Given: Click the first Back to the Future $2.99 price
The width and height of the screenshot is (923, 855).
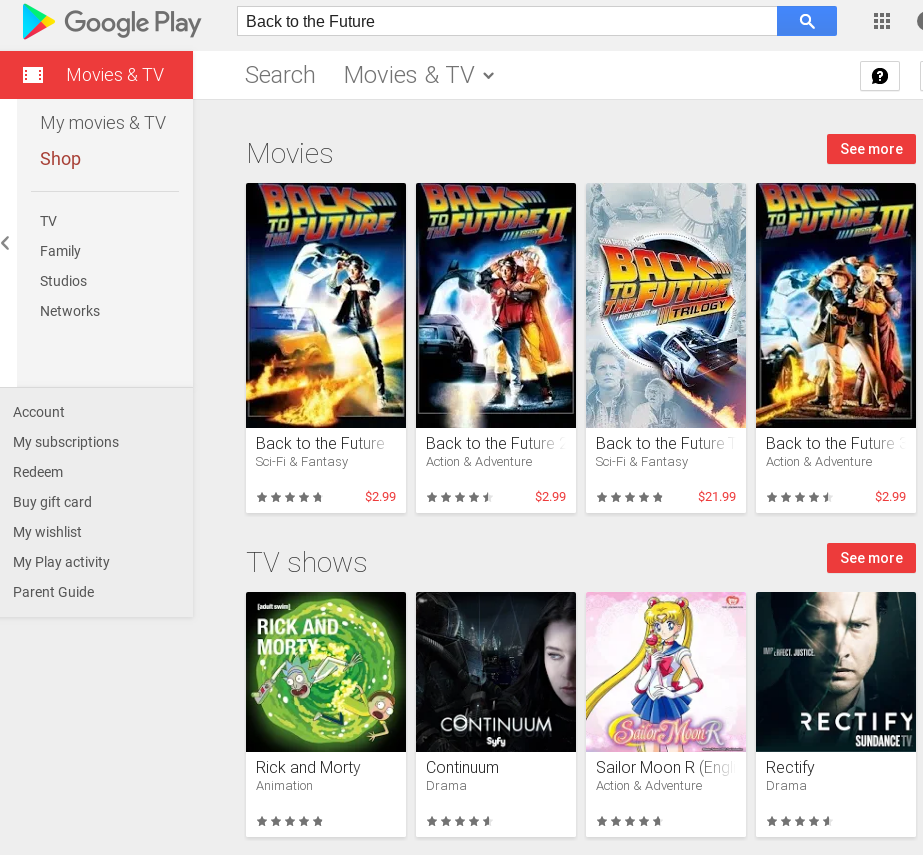Looking at the screenshot, I should [380, 497].
